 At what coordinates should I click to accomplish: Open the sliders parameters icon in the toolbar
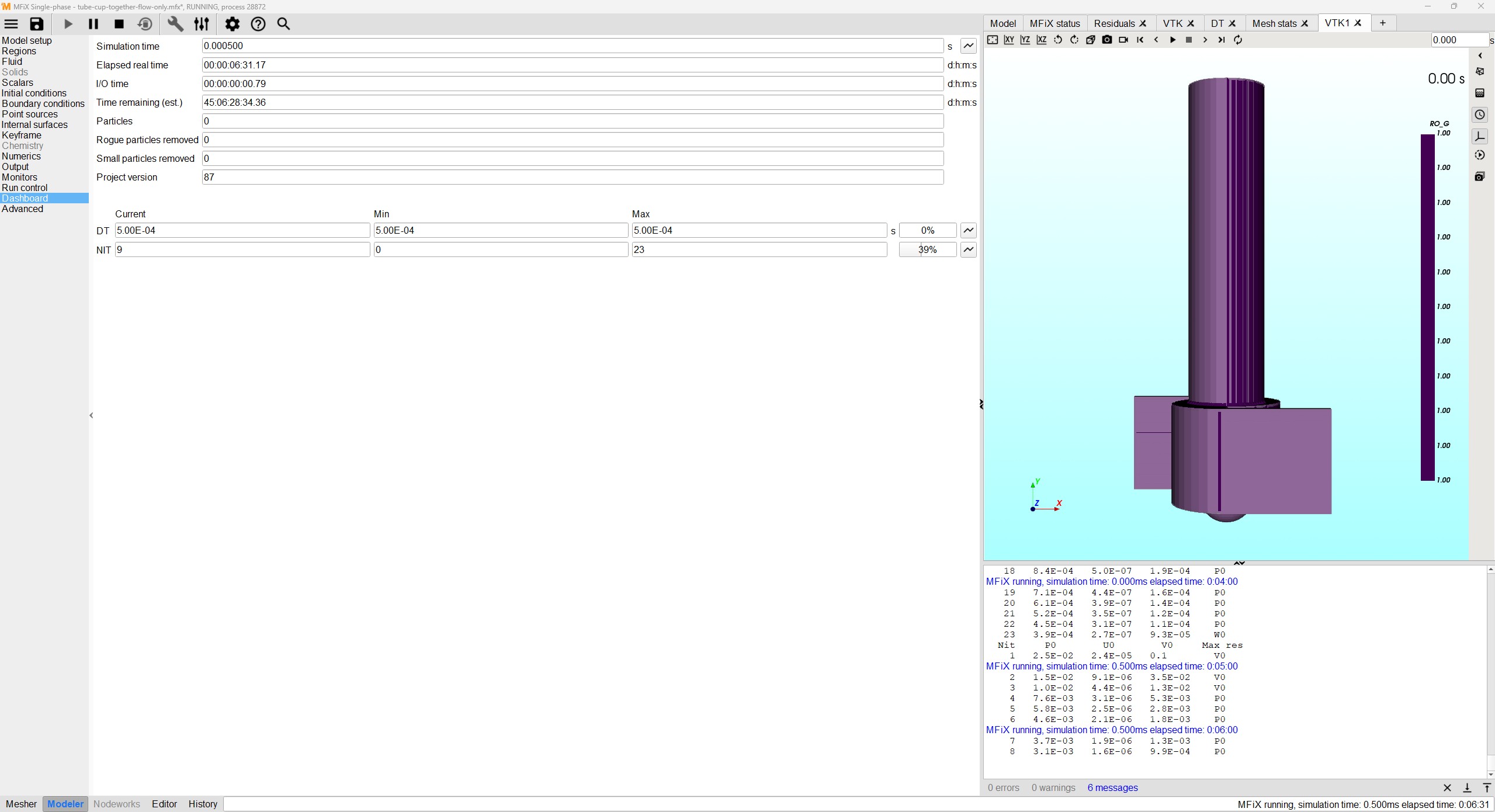pos(202,24)
